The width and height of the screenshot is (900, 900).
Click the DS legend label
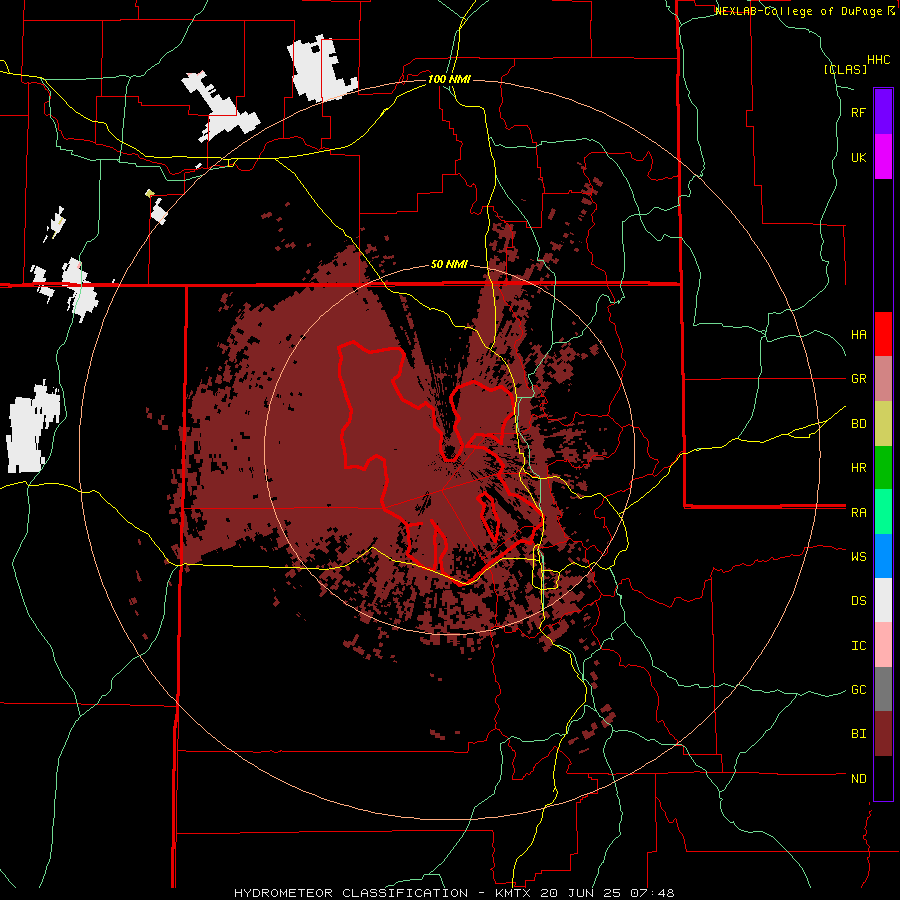(859, 601)
